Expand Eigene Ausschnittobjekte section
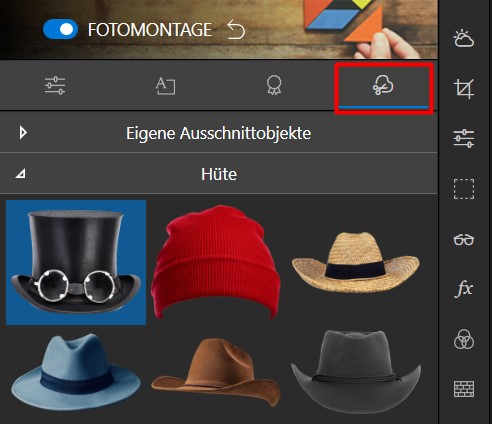492x424 pixels. click(23, 132)
